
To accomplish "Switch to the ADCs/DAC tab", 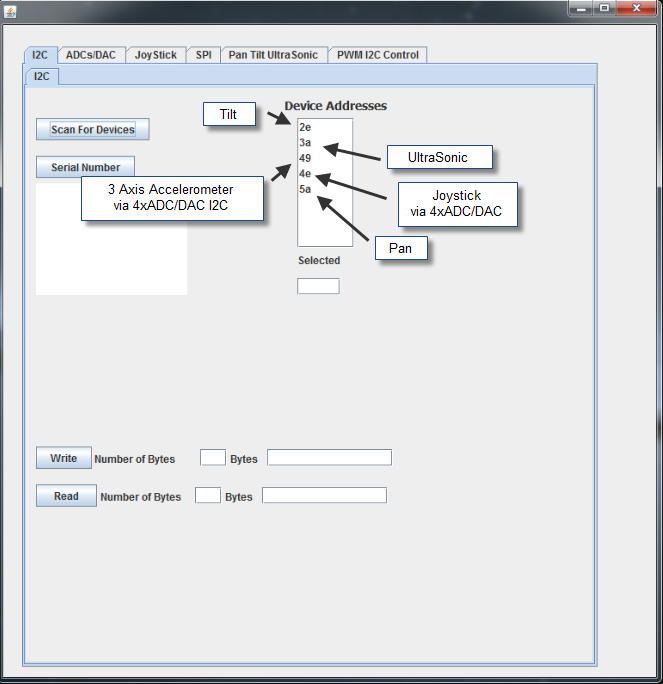I will coord(91,55).
